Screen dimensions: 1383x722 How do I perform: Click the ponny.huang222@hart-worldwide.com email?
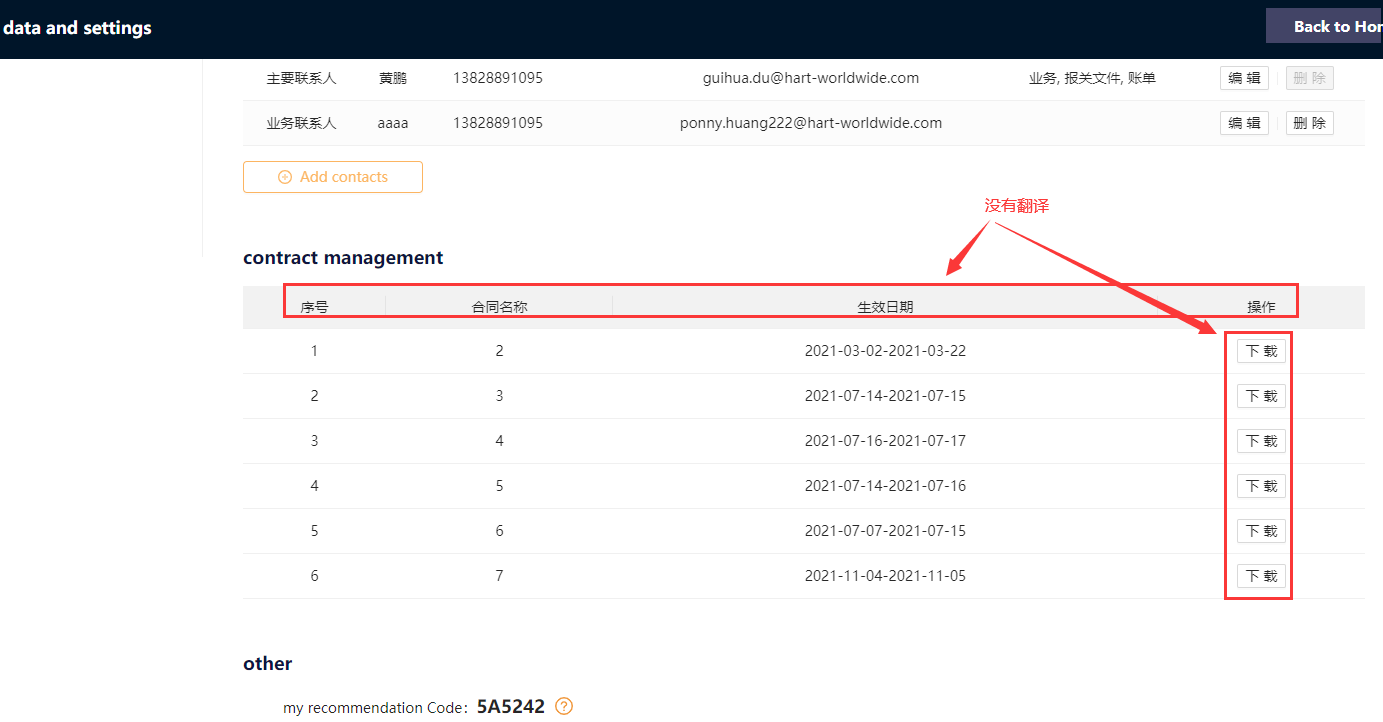pyautogui.click(x=810, y=123)
